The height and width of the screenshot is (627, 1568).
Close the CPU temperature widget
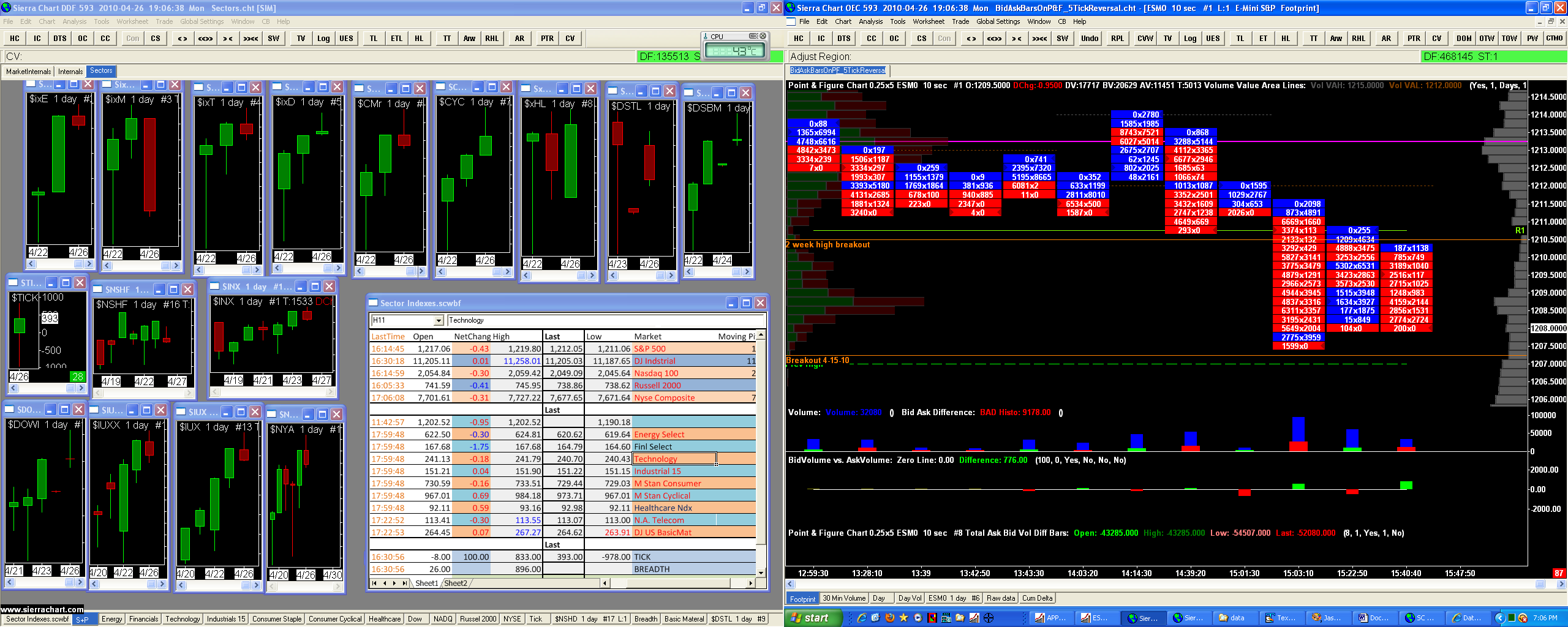(763, 36)
